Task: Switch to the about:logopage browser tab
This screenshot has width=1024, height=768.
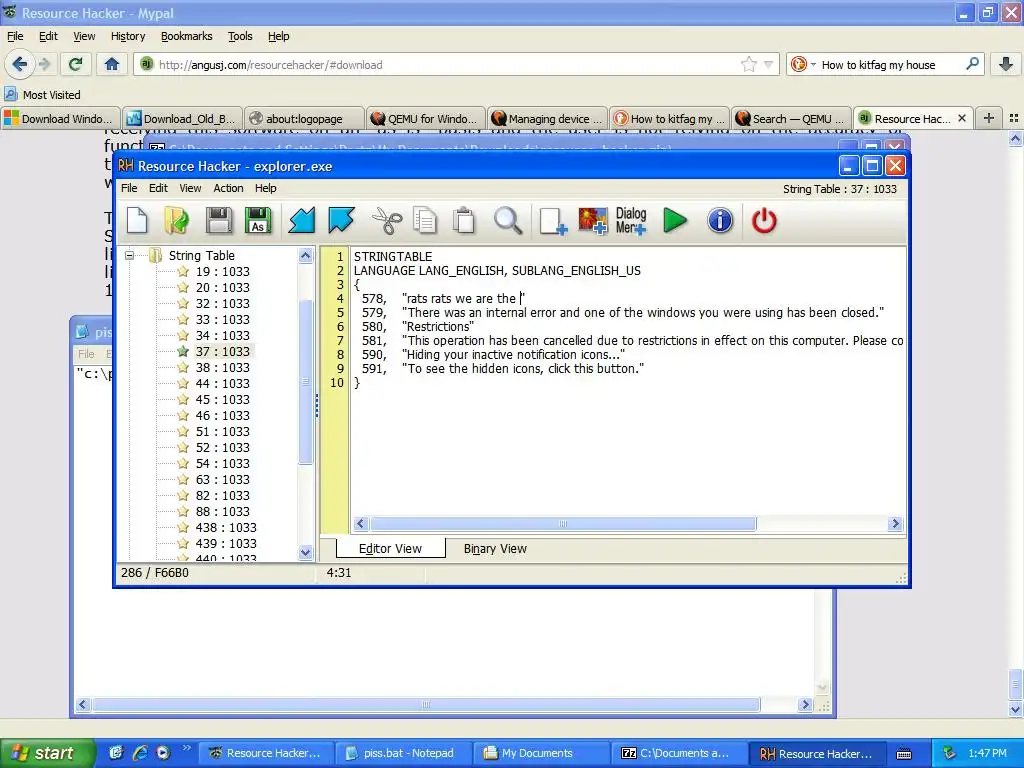Action: pos(304,118)
